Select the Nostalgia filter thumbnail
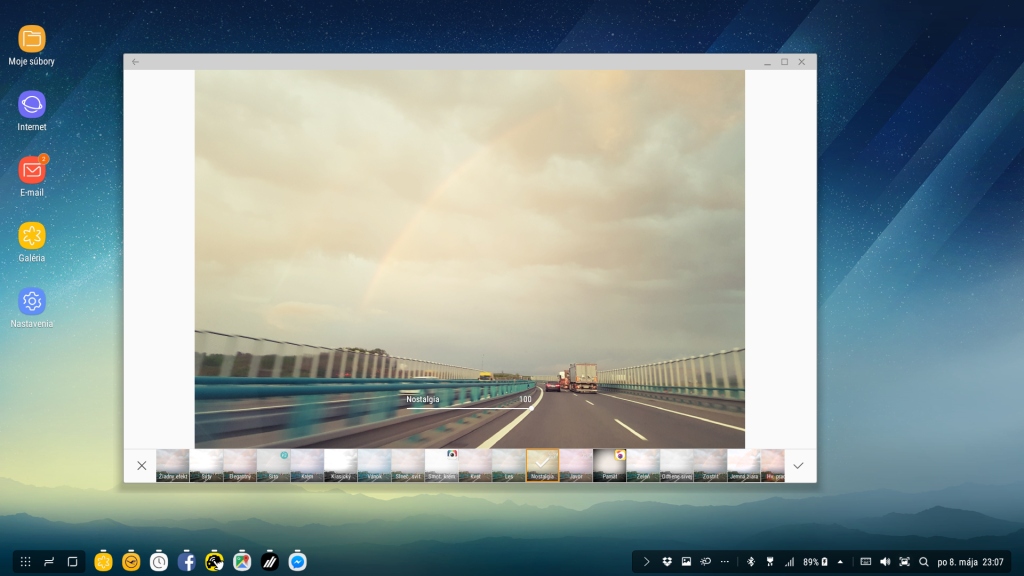The width and height of the screenshot is (1024, 576). pos(542,465)
